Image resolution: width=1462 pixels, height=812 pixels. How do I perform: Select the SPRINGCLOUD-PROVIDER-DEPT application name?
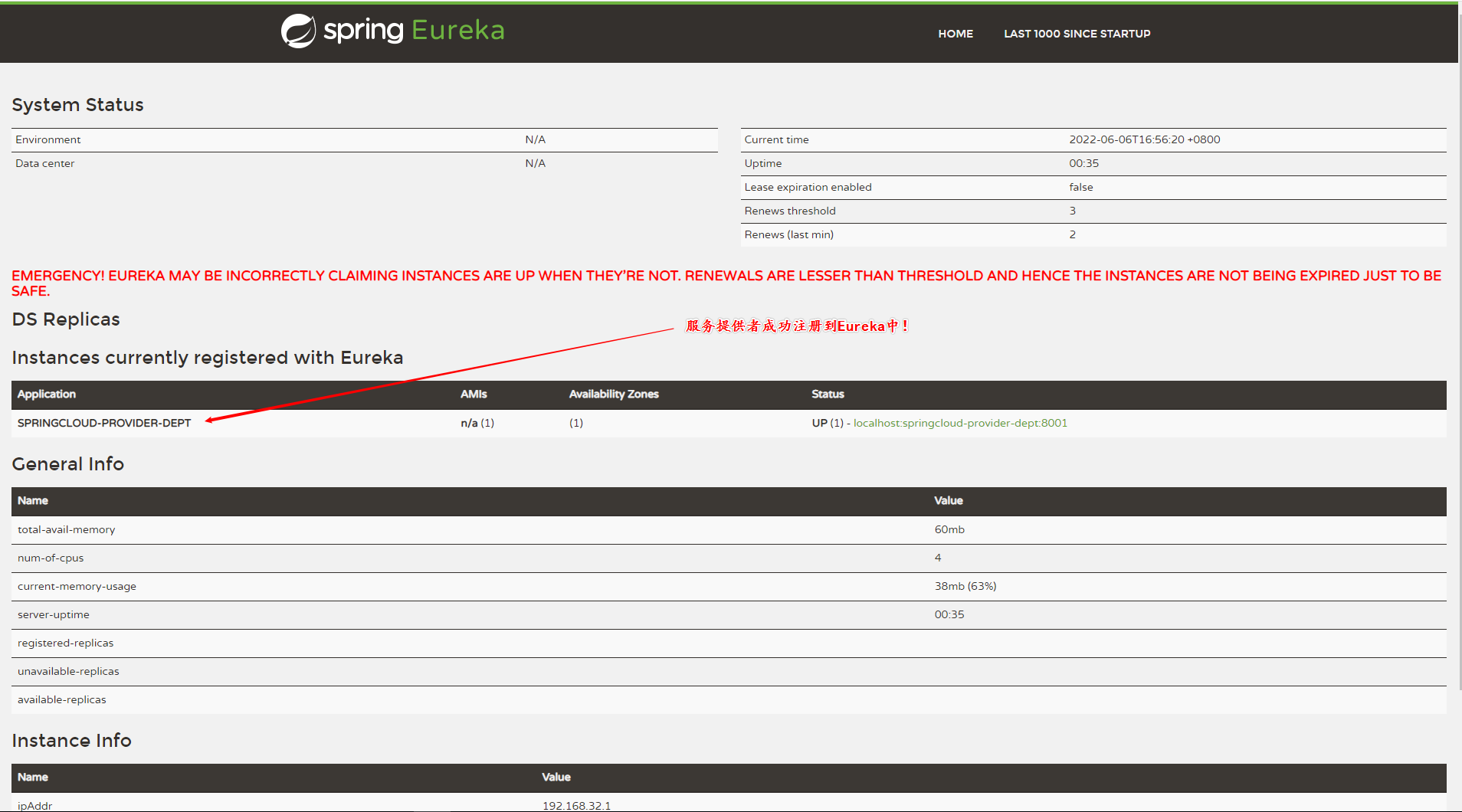pyautogui.click(x=104, y=423)
